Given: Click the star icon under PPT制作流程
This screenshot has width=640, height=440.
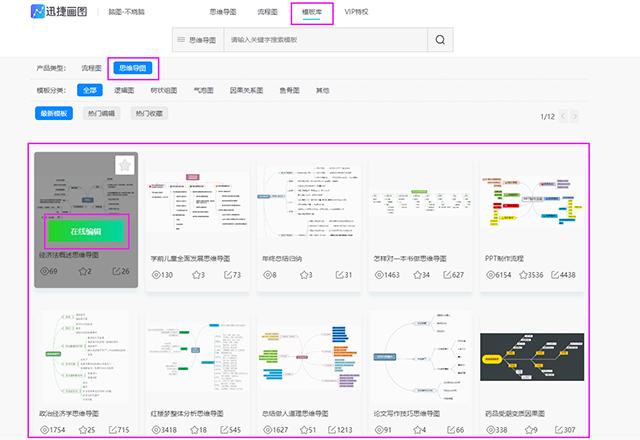Looking at the screenshot, I should (x=523, y=275).
